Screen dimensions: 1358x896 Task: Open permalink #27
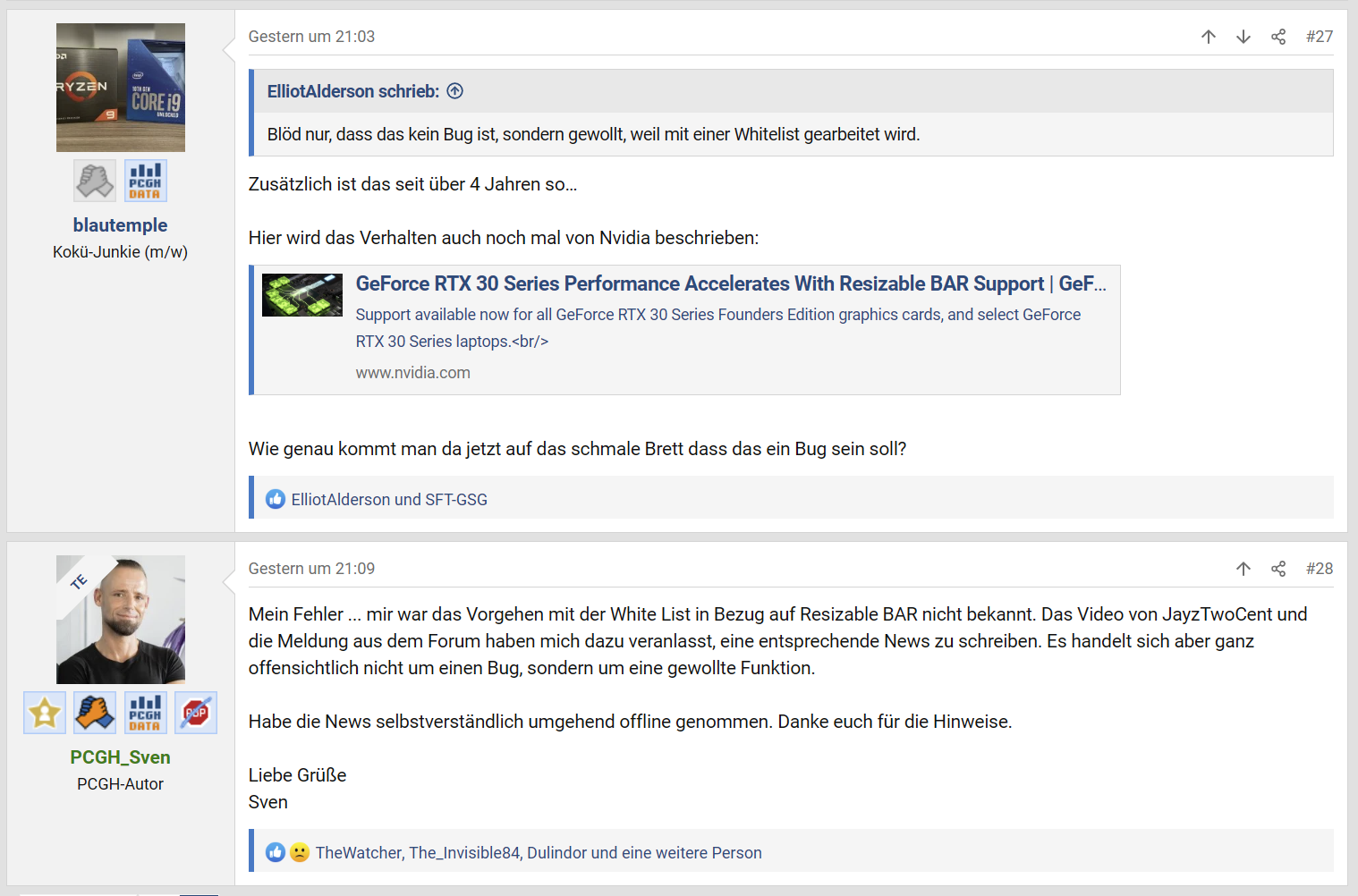pos(1319,37)
